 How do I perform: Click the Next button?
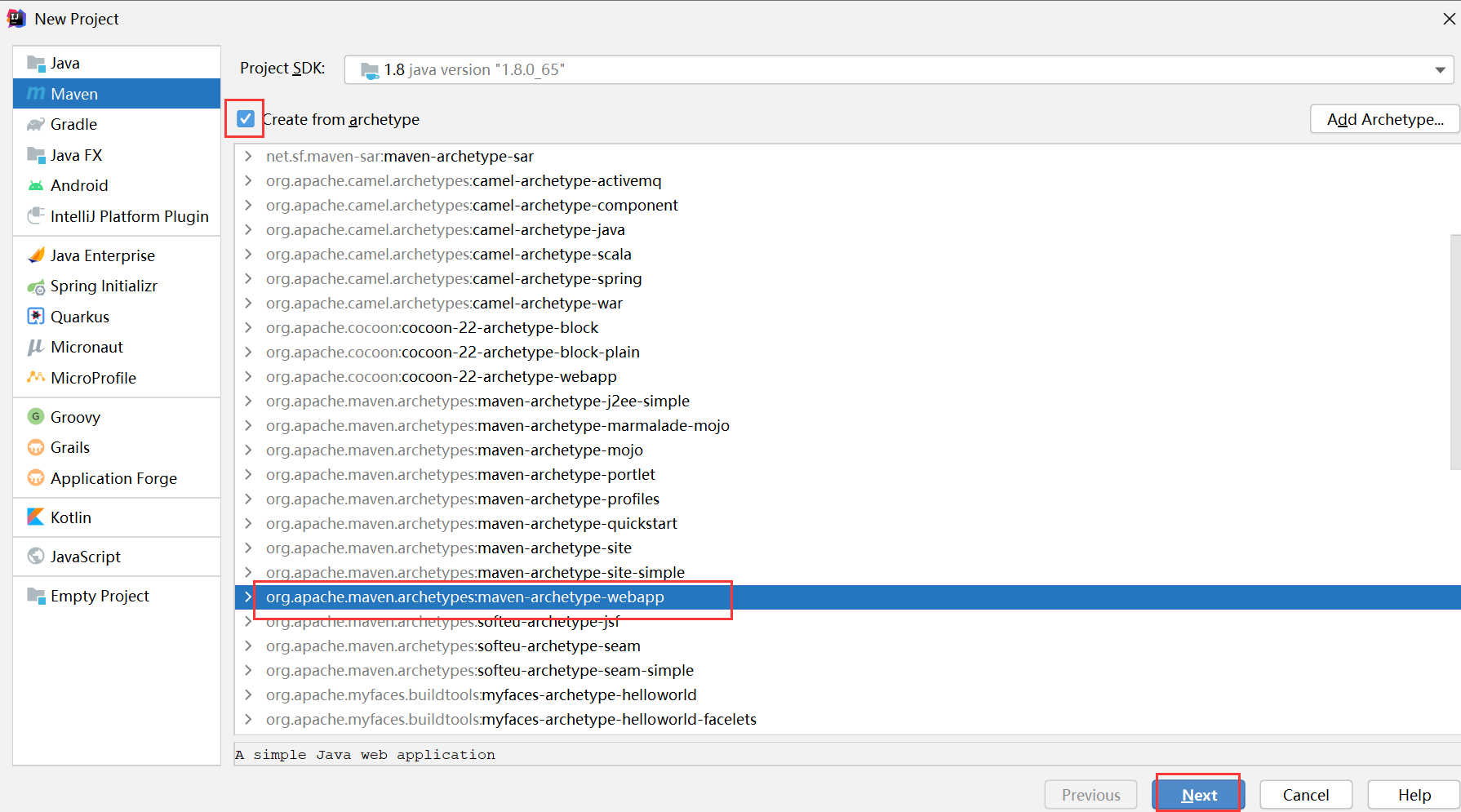[1198, 795]
